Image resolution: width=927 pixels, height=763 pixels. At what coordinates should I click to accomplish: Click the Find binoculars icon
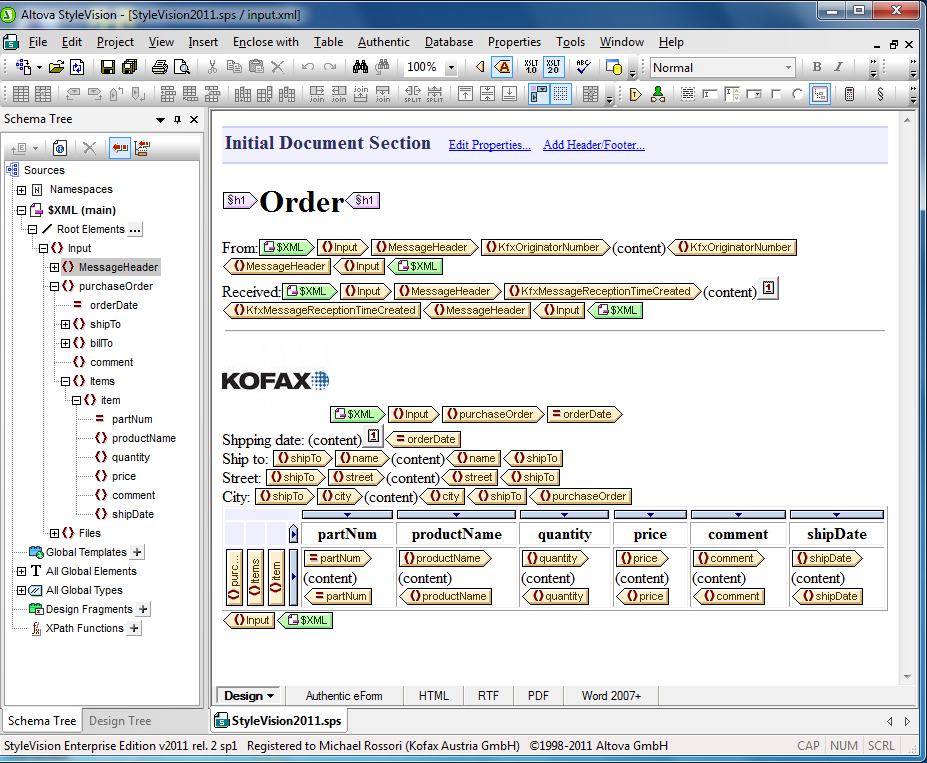click(360, 67)
